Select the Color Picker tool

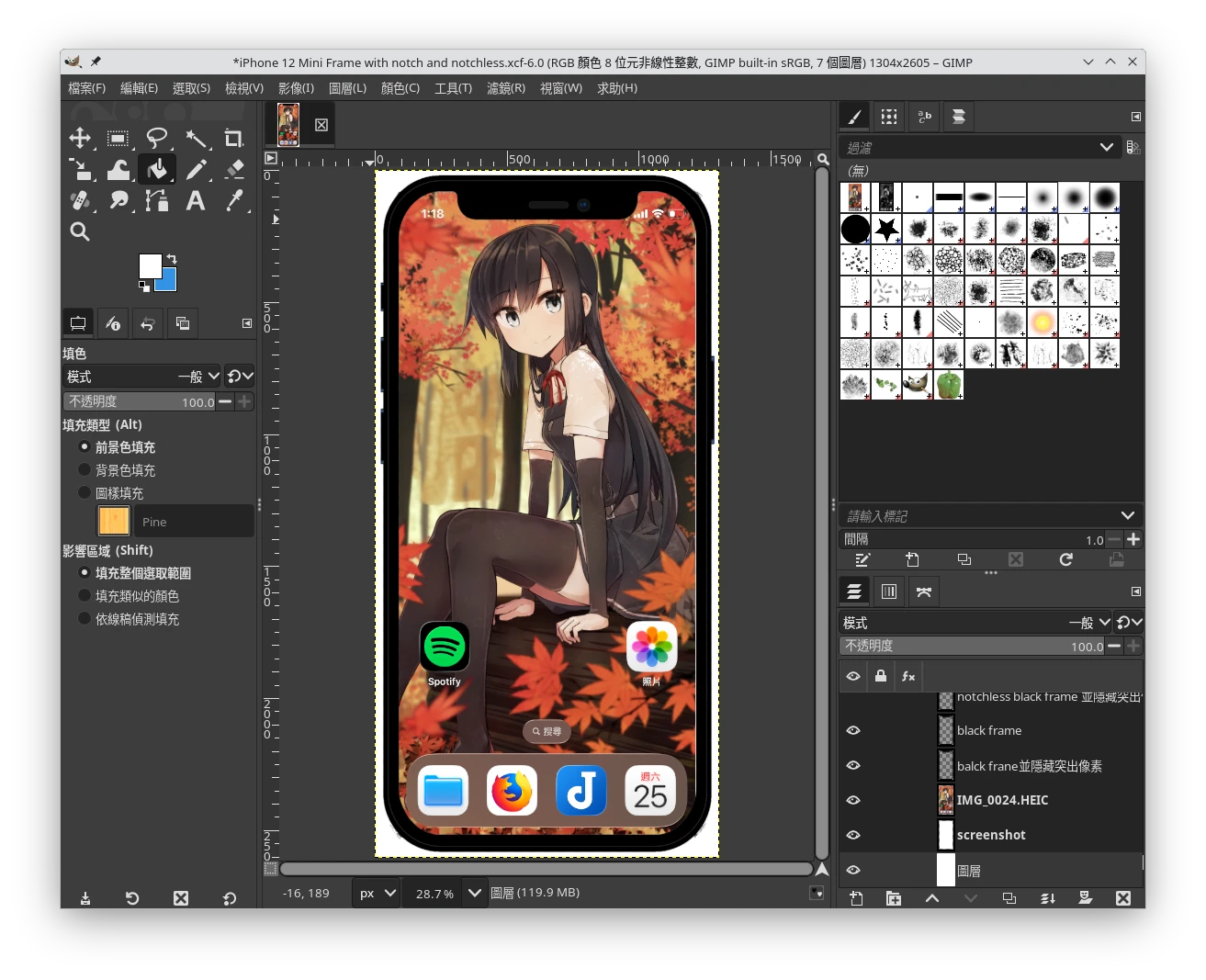click(x=234, y=200)
